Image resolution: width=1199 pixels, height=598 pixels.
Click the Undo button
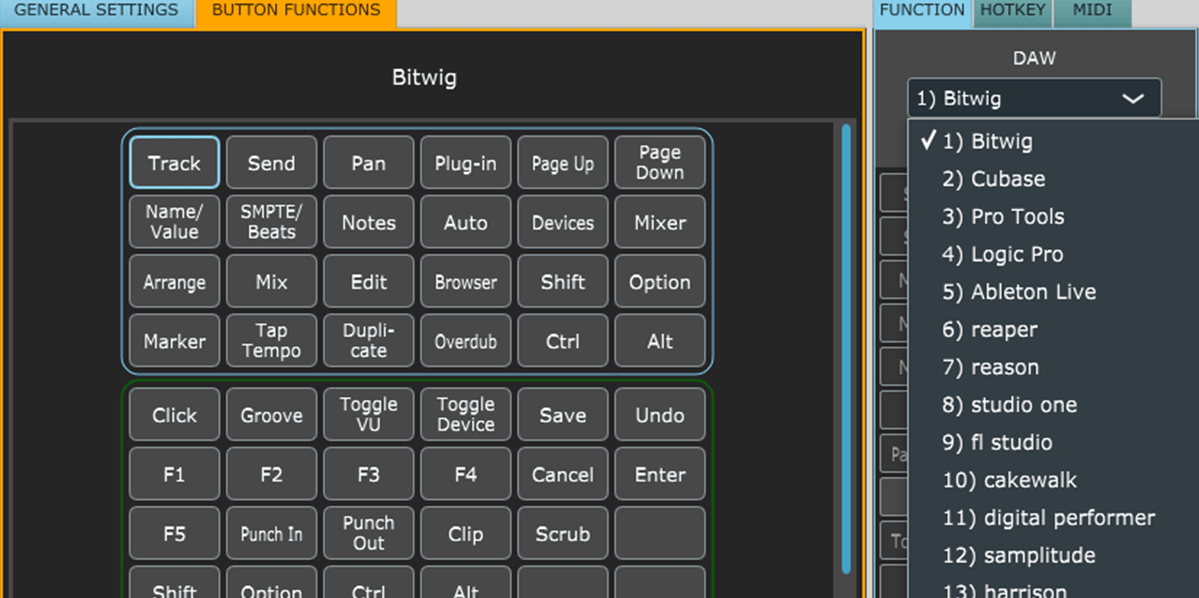click(x=659, y=414)
